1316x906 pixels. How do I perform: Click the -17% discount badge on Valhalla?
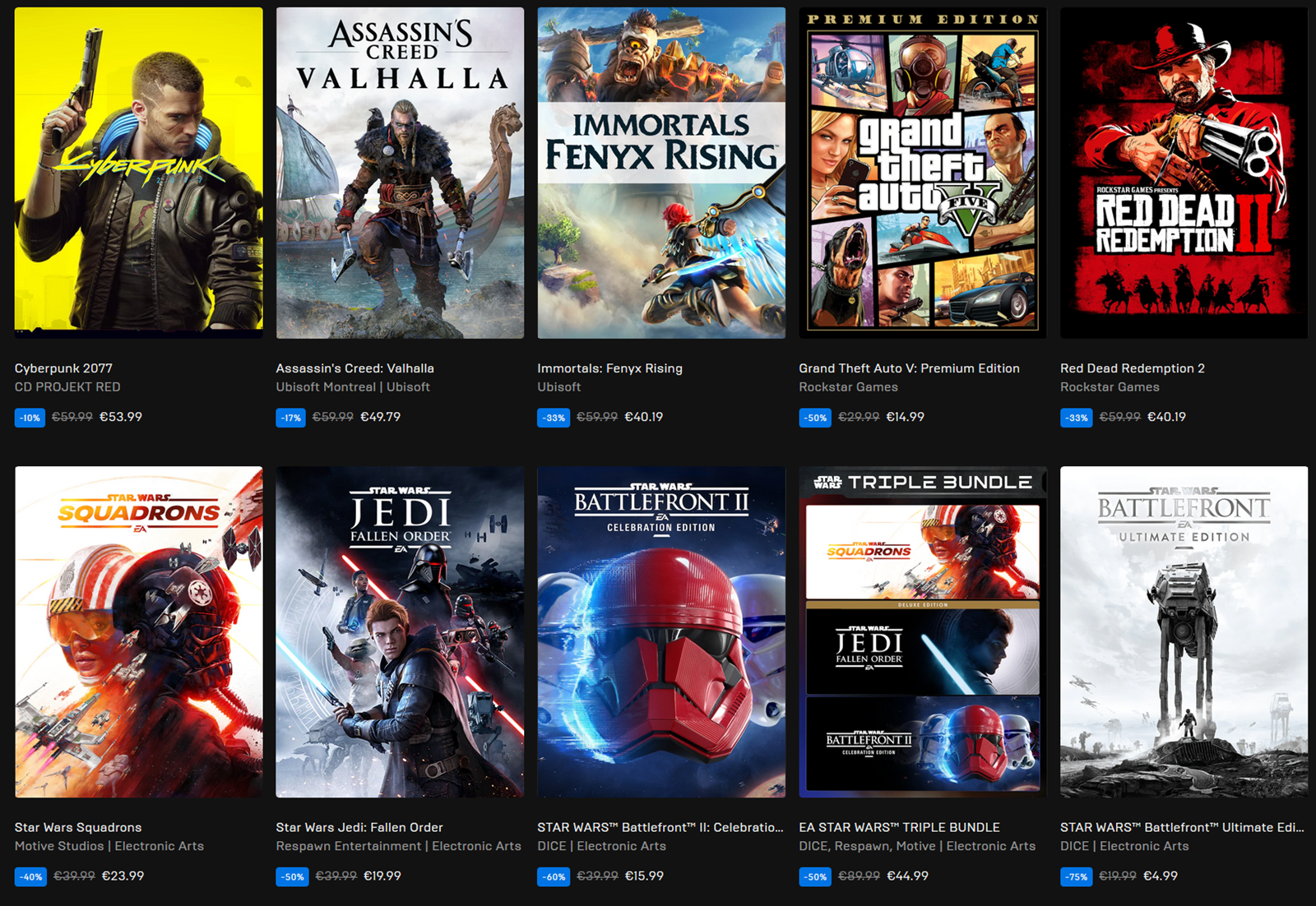coord(290,418)
